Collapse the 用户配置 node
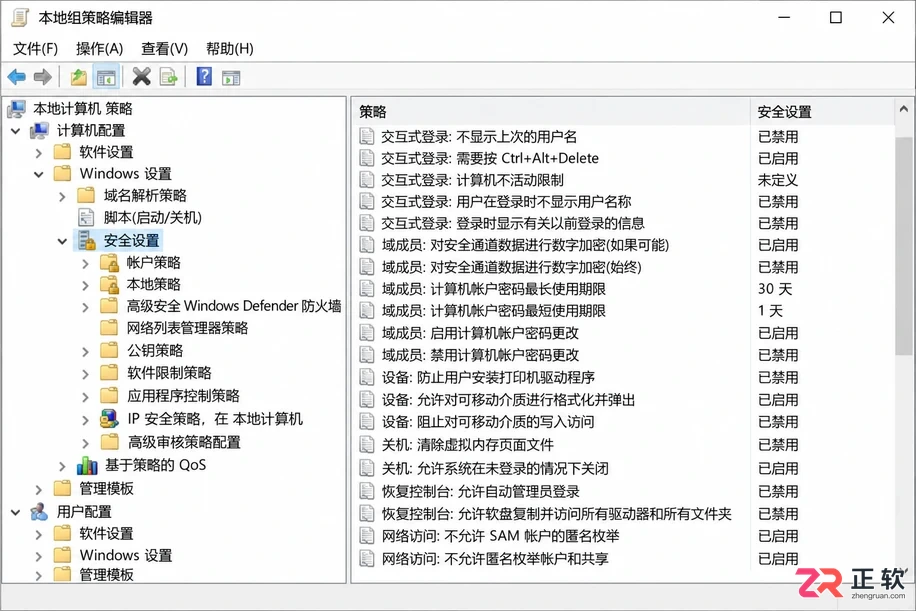The image size is (916, 611). click(x=16, y=512)
